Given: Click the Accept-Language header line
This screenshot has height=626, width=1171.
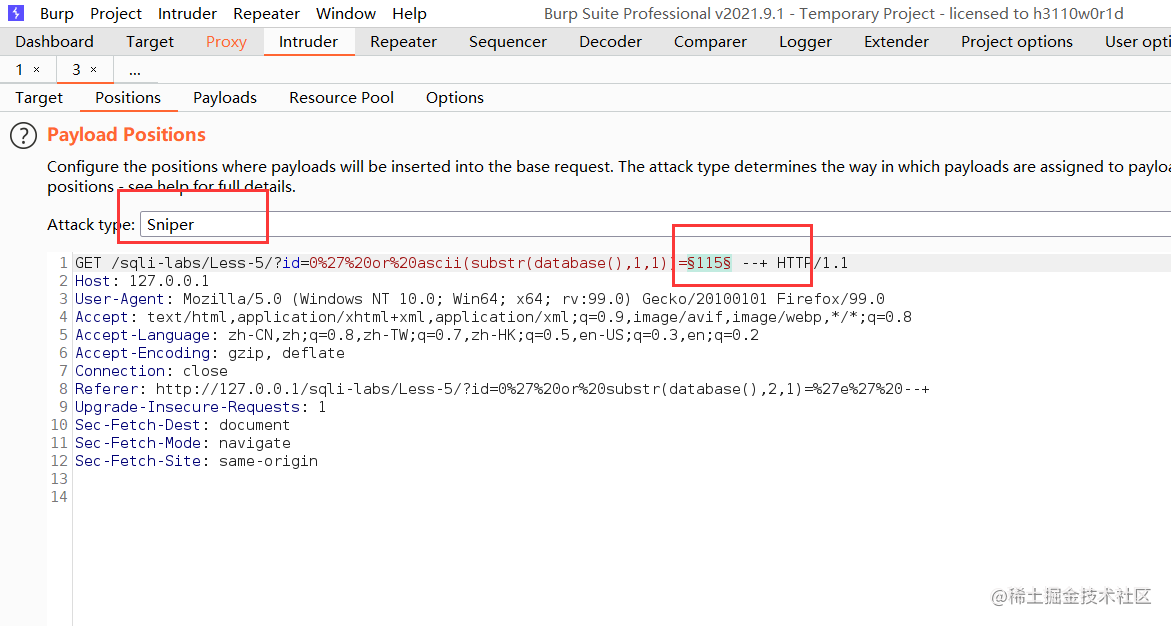Looking at the screenshot, I should coord(417,335).
